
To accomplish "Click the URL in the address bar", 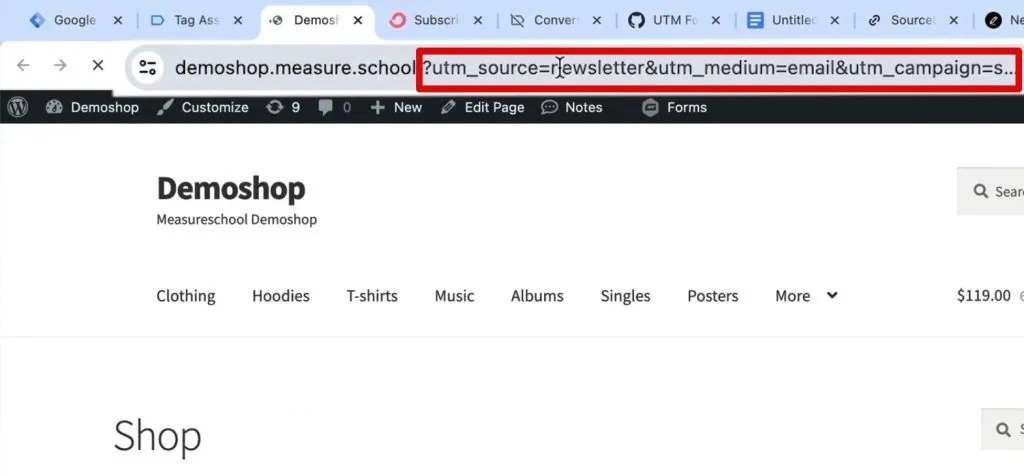I will (594, 67).
